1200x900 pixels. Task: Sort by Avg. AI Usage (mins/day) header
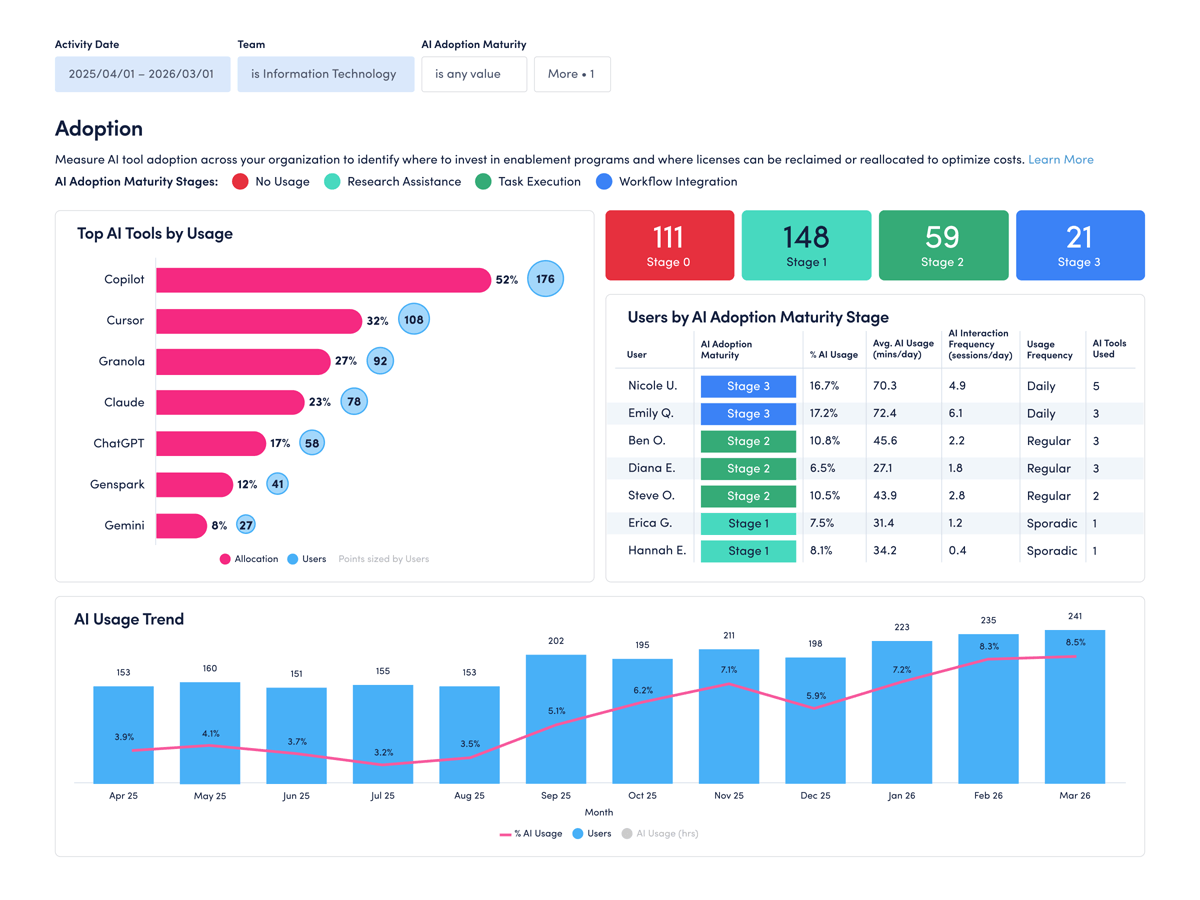coord(903,349)
